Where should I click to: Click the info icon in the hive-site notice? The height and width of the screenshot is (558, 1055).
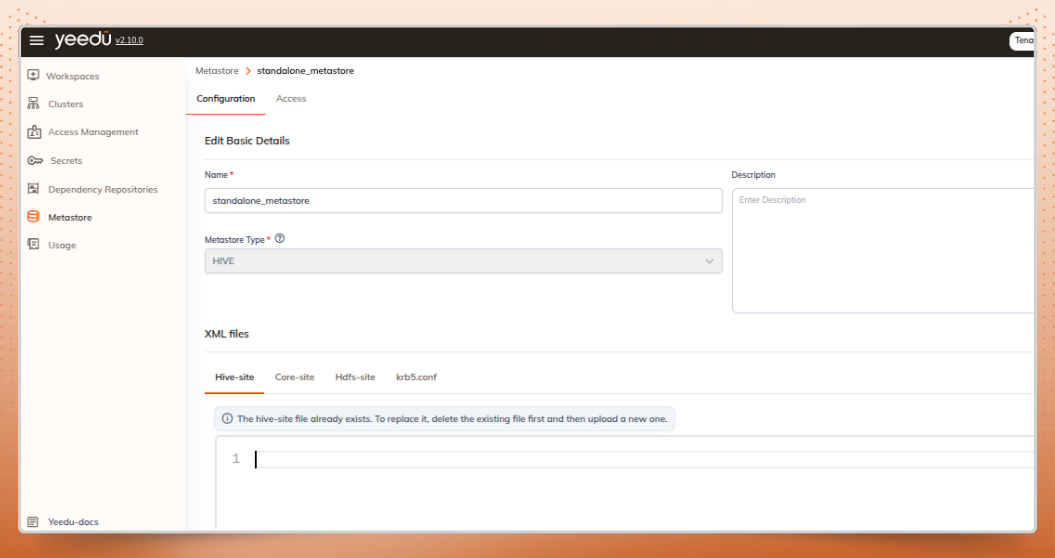pos(227,419)
